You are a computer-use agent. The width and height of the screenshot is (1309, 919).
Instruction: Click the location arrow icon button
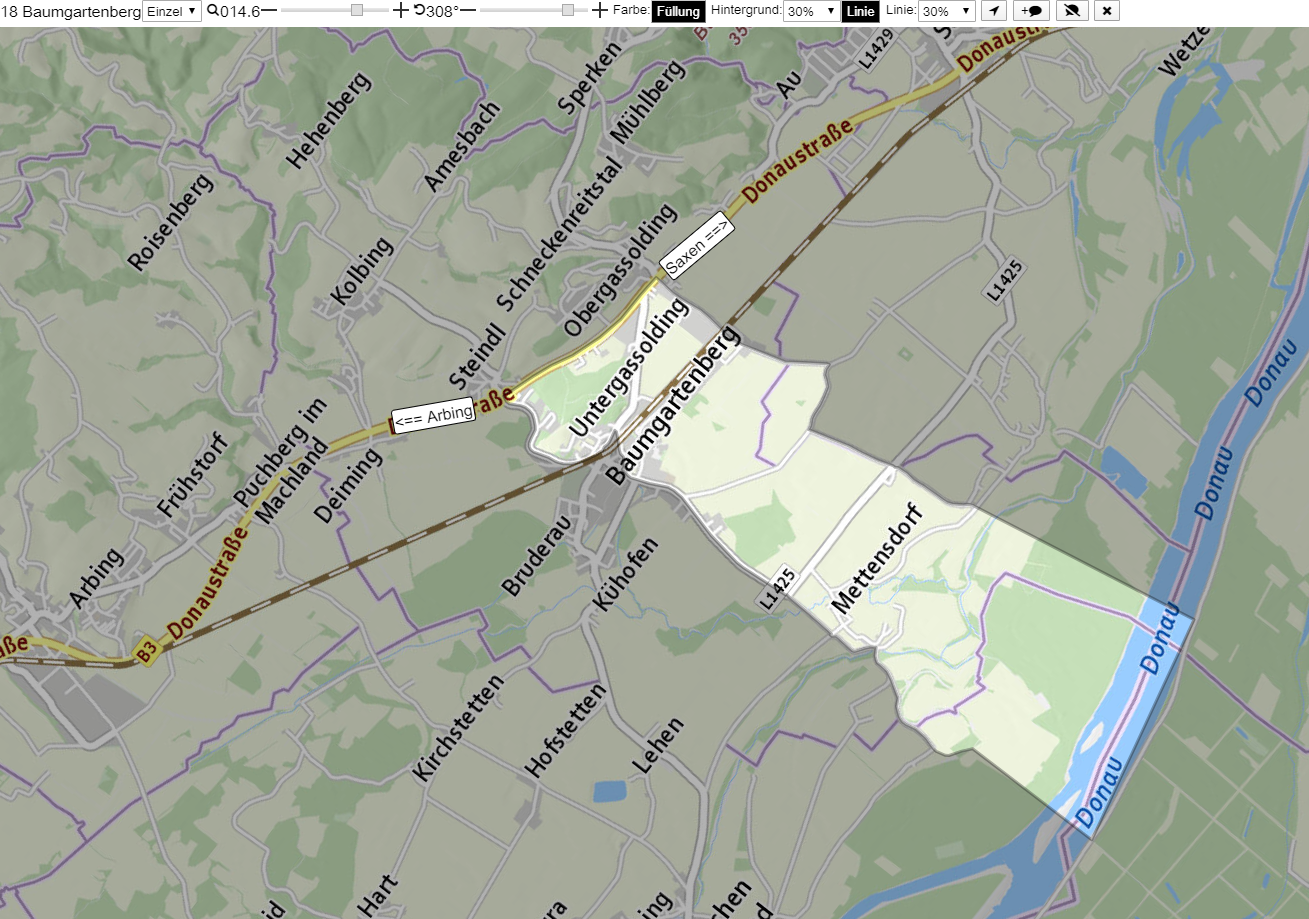(x=993, y=11)
